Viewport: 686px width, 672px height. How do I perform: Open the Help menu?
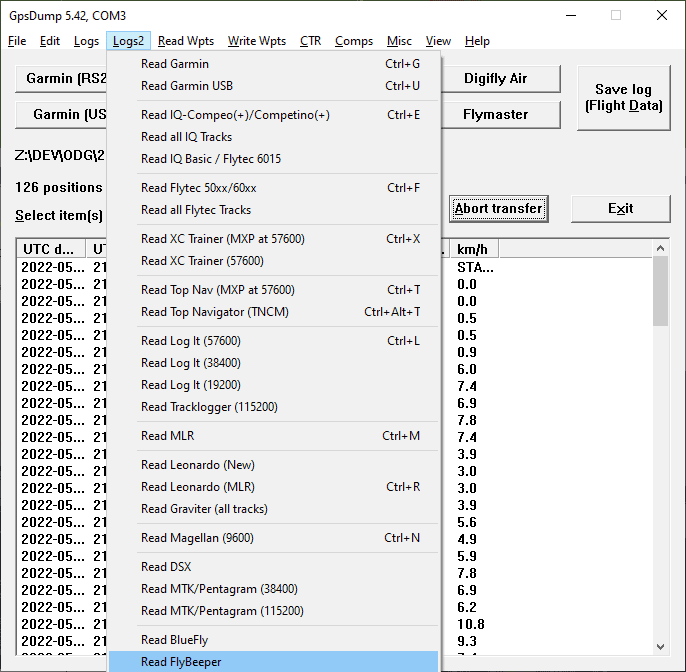(x=477, y=41)
